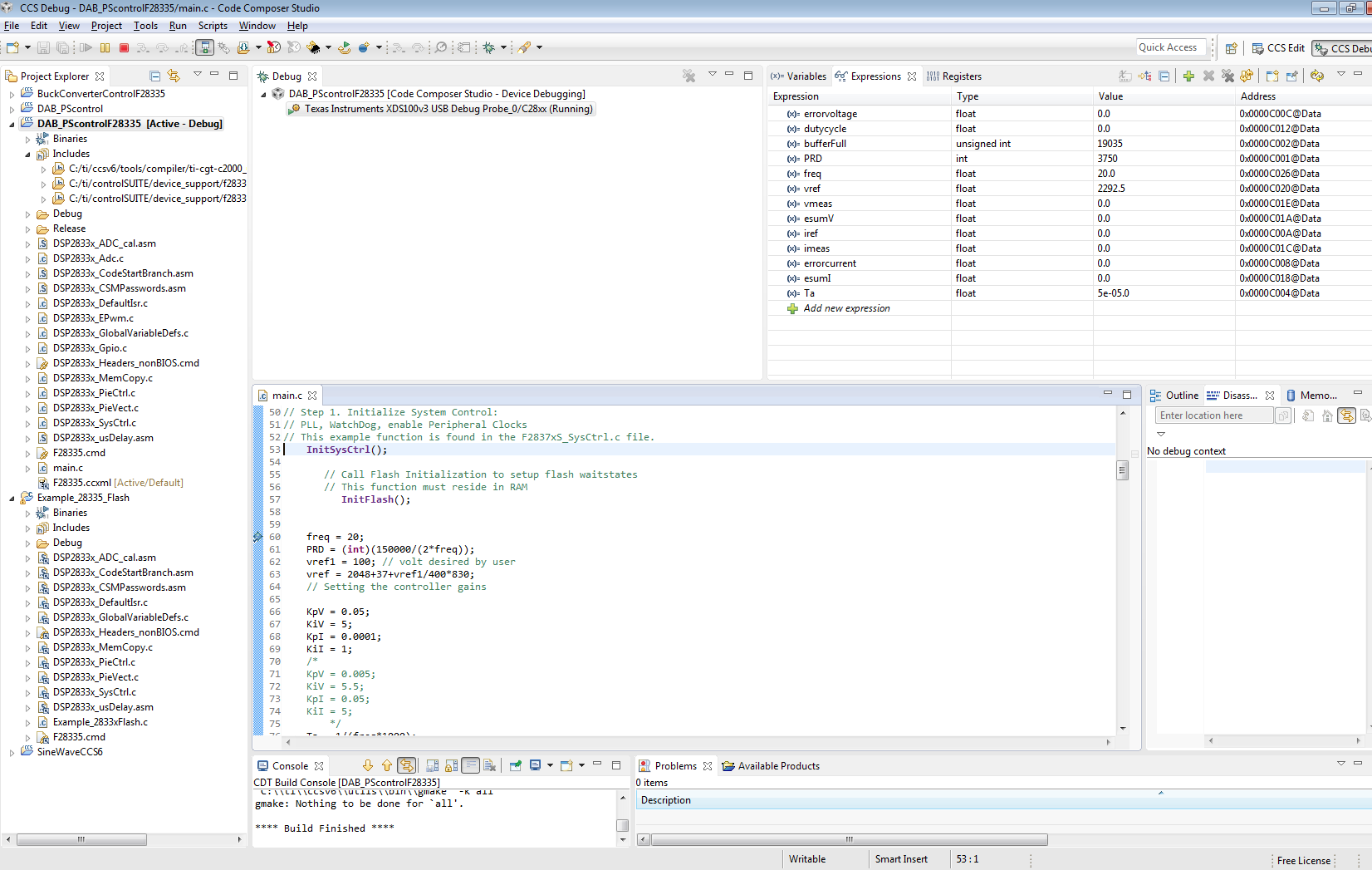Click the Open Perspective icon beside Quick Access
This screenshot has width=1372, height=870.
(x=1232, y=48)
